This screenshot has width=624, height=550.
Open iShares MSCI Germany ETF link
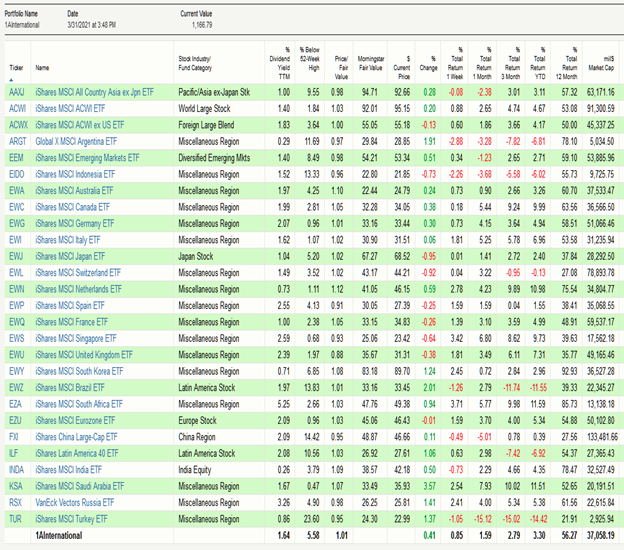pos(74,224)
